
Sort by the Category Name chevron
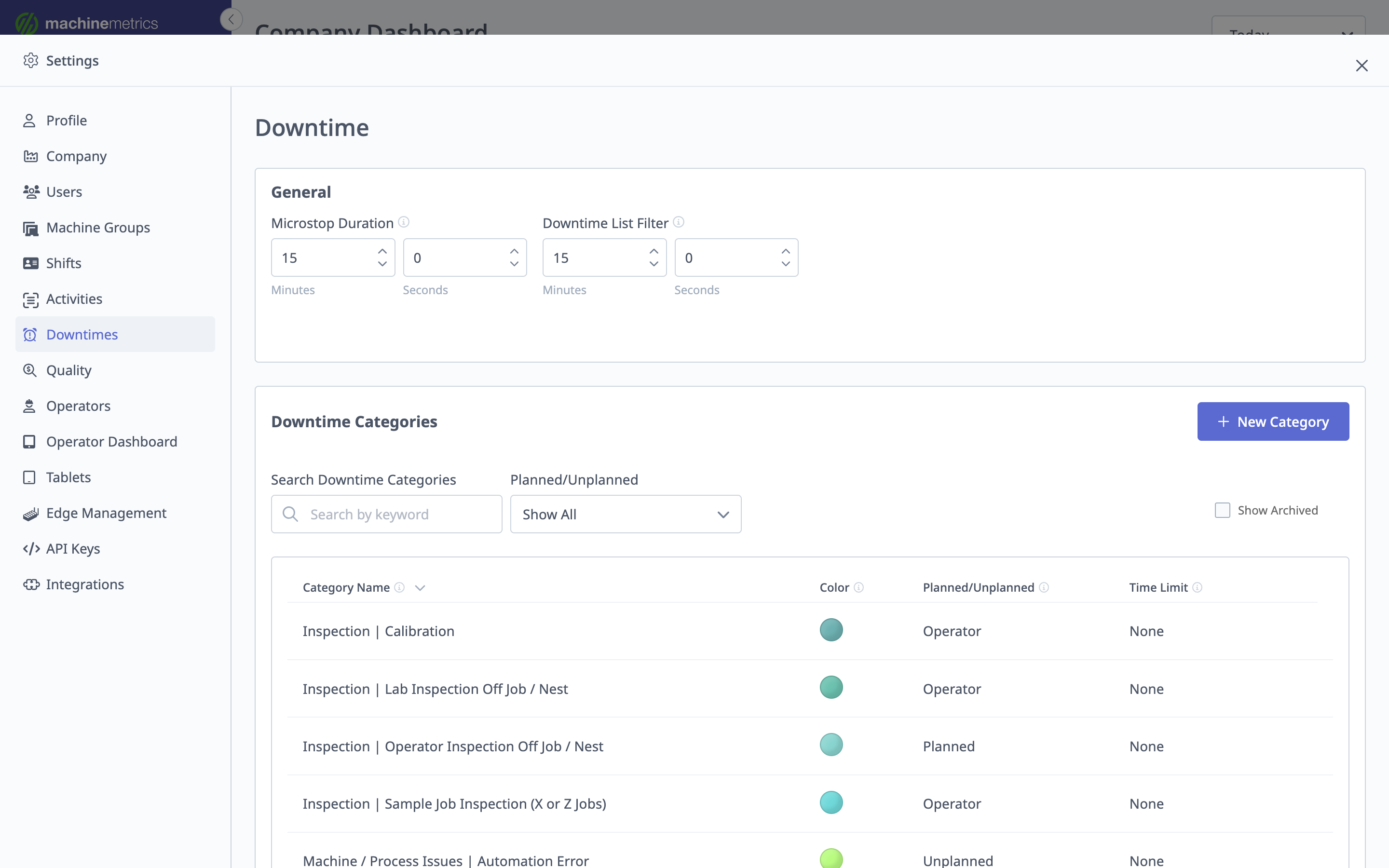click(420, 588)
